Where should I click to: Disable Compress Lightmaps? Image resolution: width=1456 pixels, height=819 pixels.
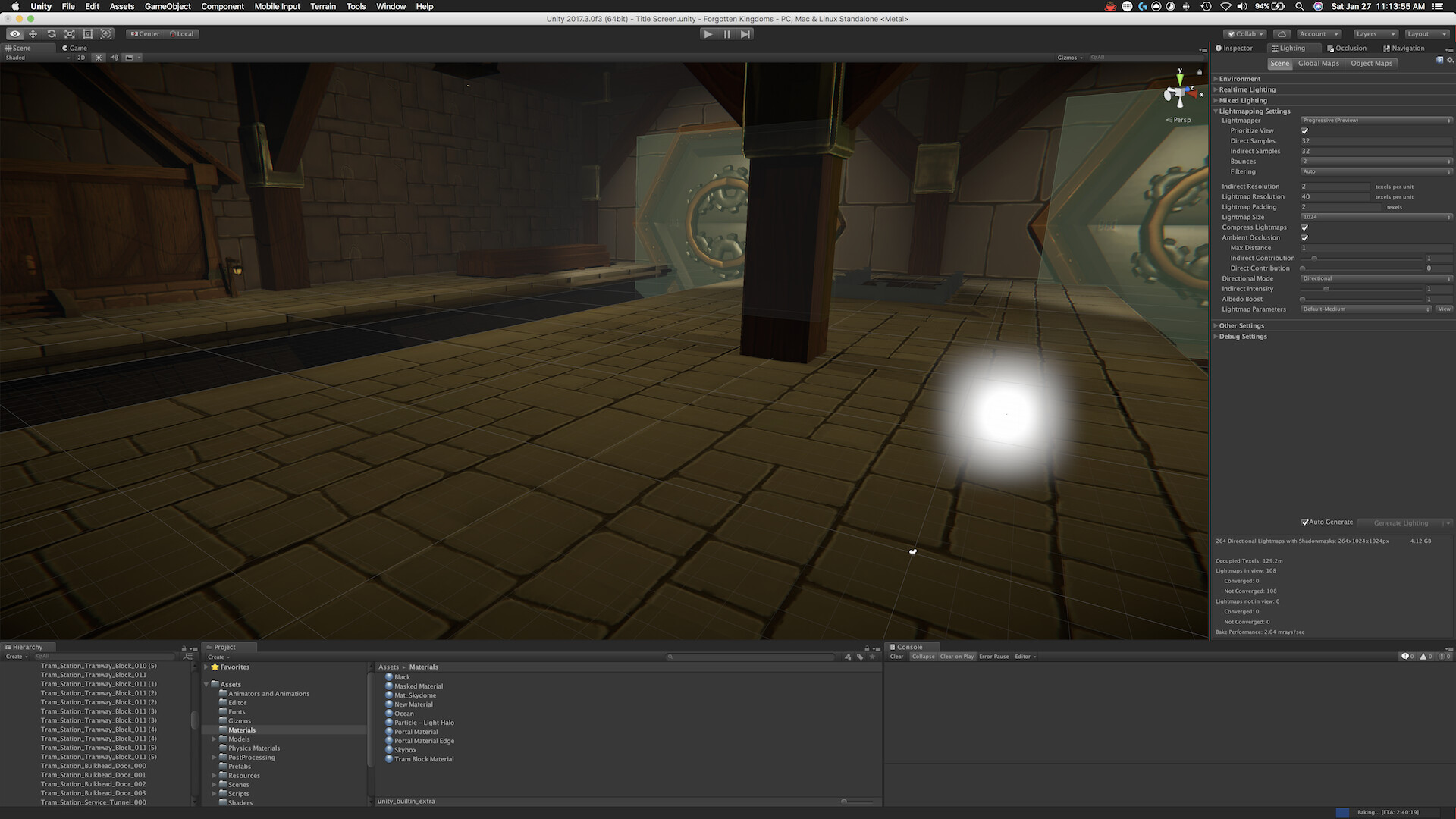(x=1304, y=227)
